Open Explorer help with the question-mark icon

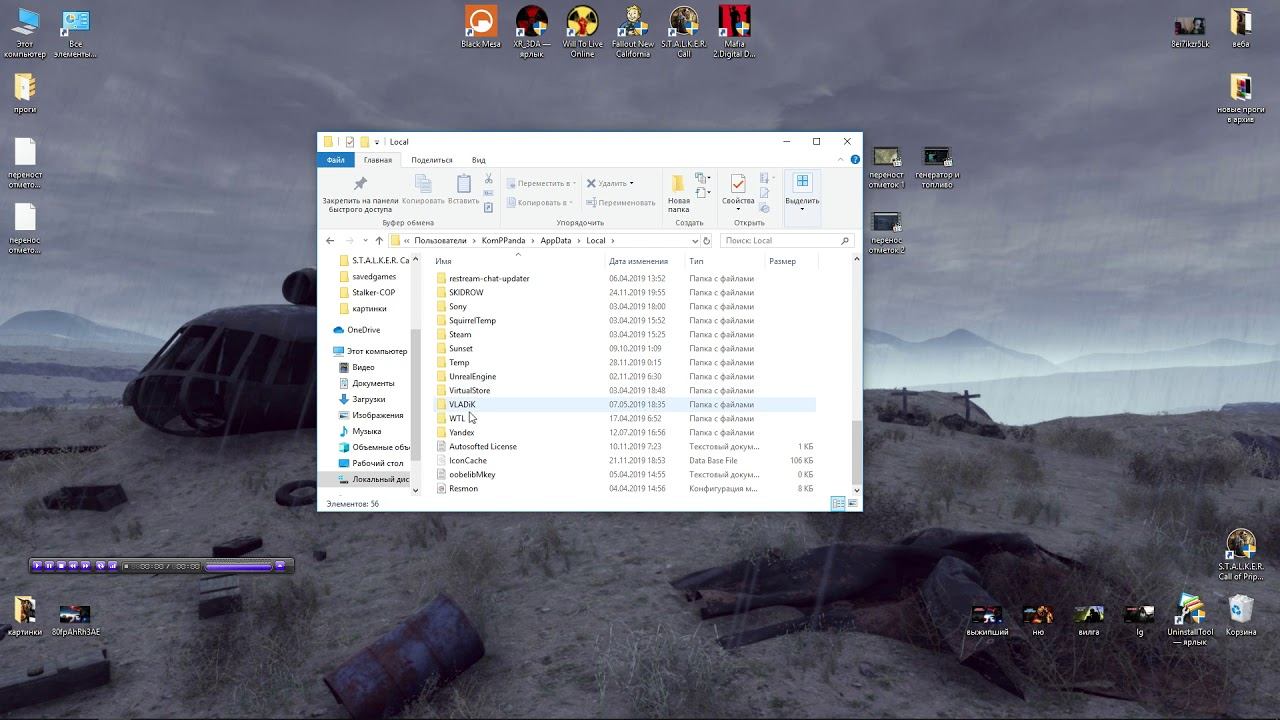(855, 160)
